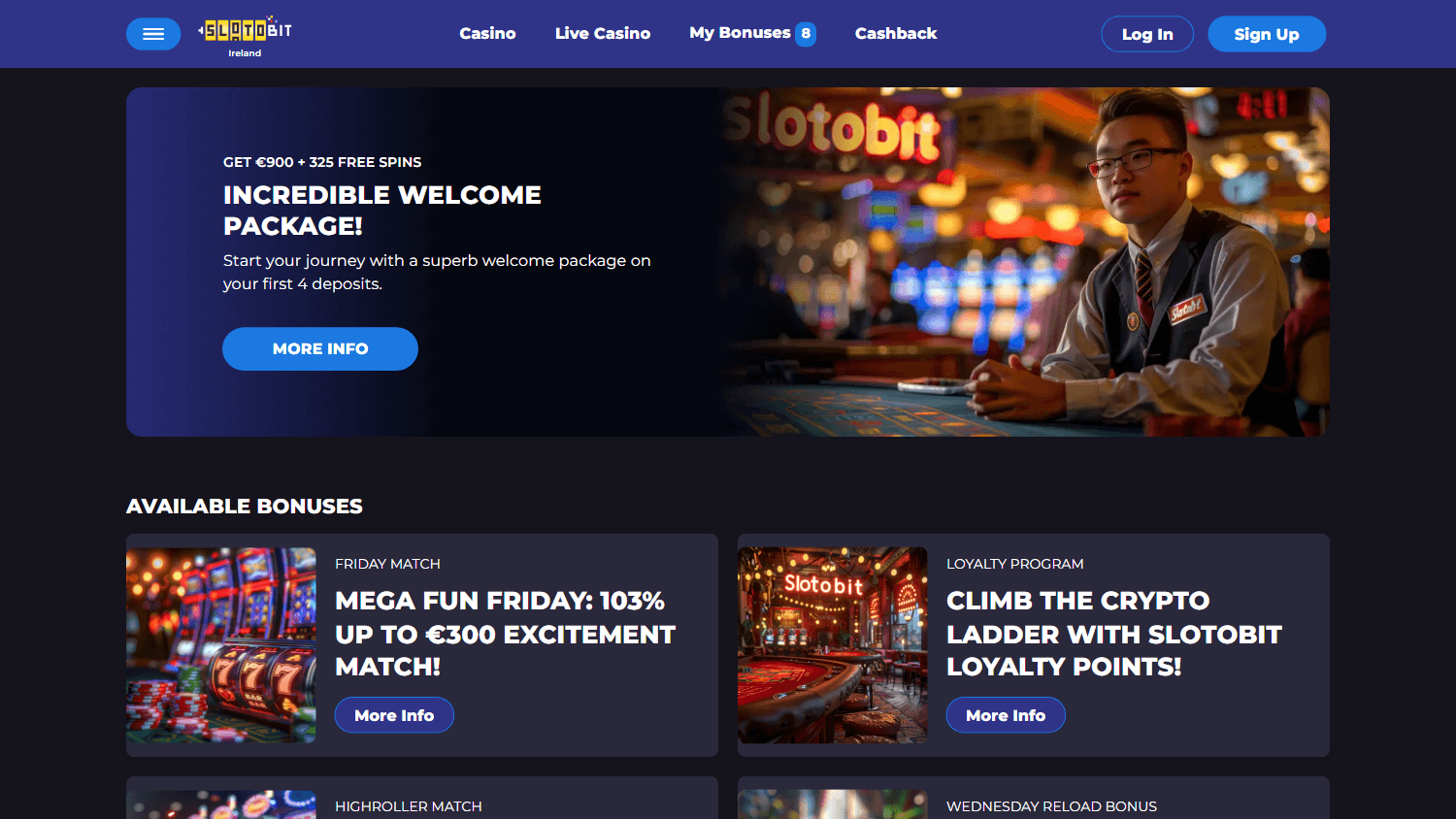Open the hamburger menu button
The height and width of the screenshot is (819, 1456).
(153, 34)
